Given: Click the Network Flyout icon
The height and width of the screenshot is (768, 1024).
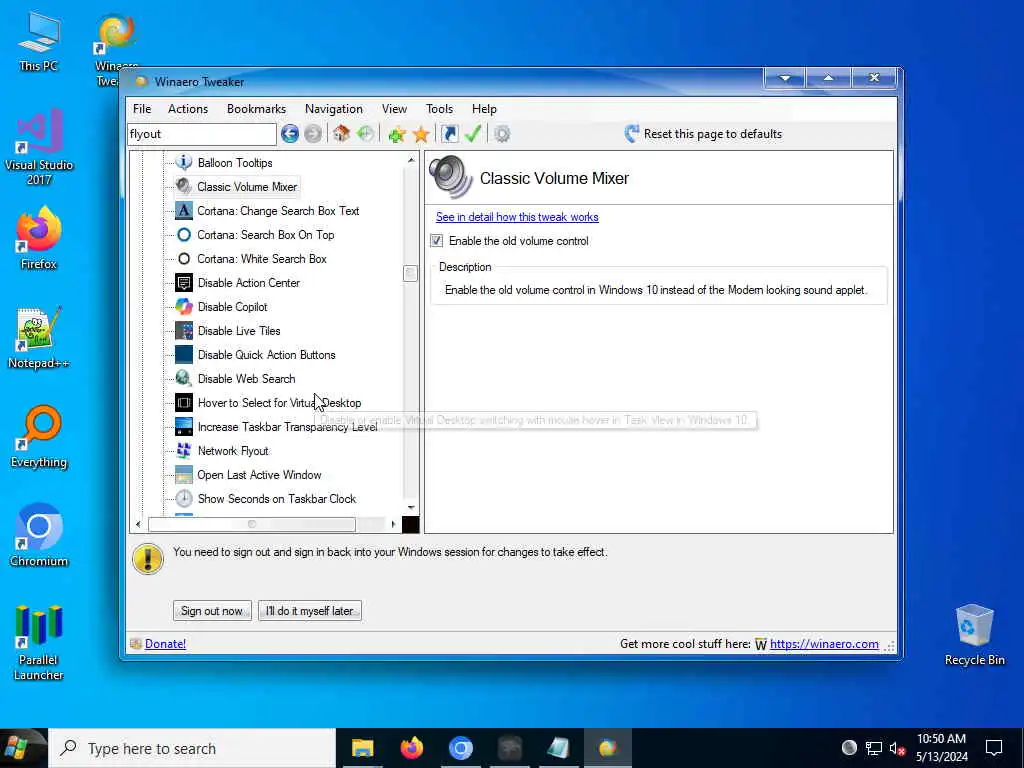Looking at the screenshot, I should click(x=184, y=451).
